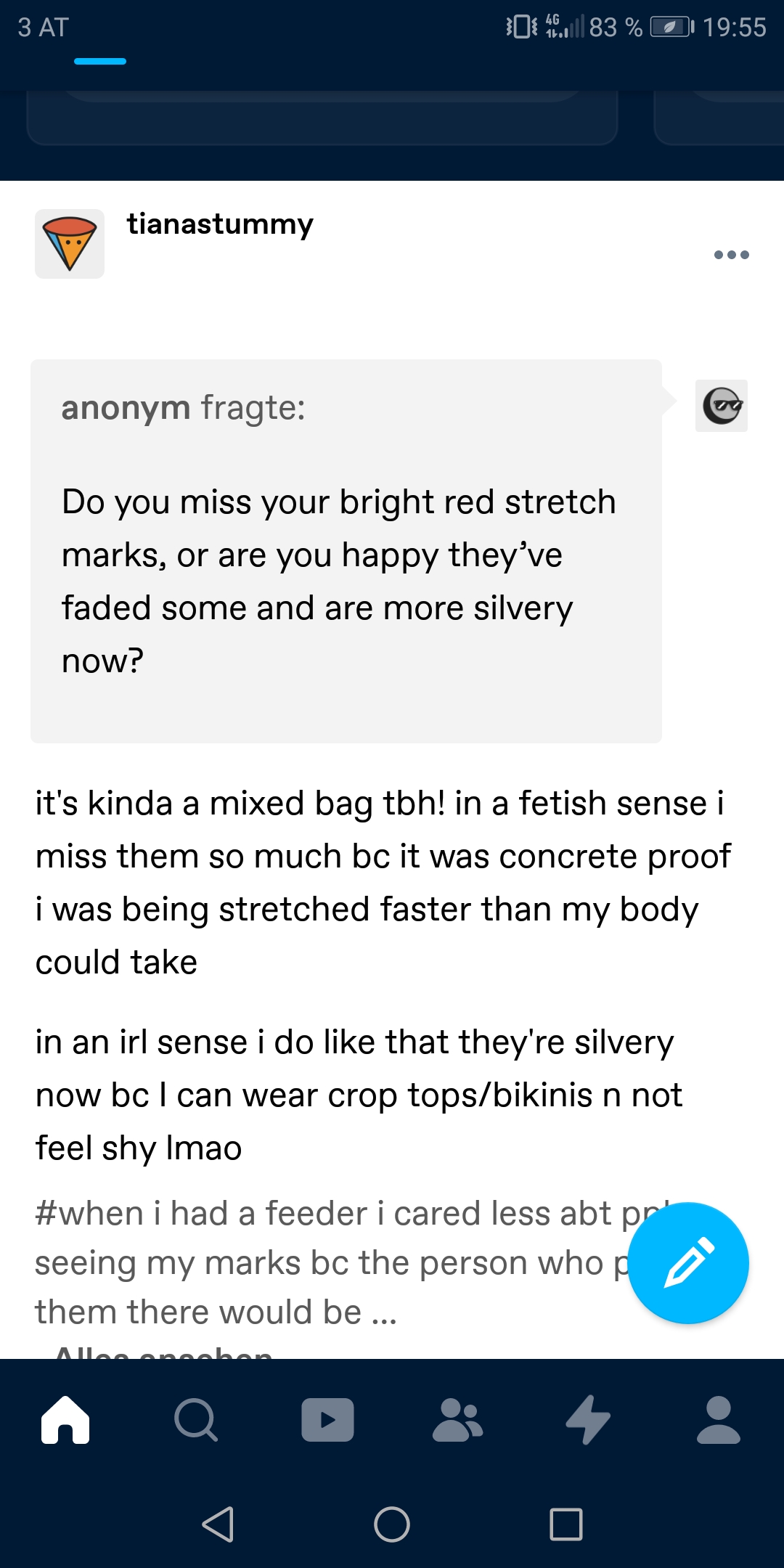Image resolution: width=784 pixels, height=1568 pixels.
Task: Expand the truncated tags ending in ellipsis
Action: 383,1313
